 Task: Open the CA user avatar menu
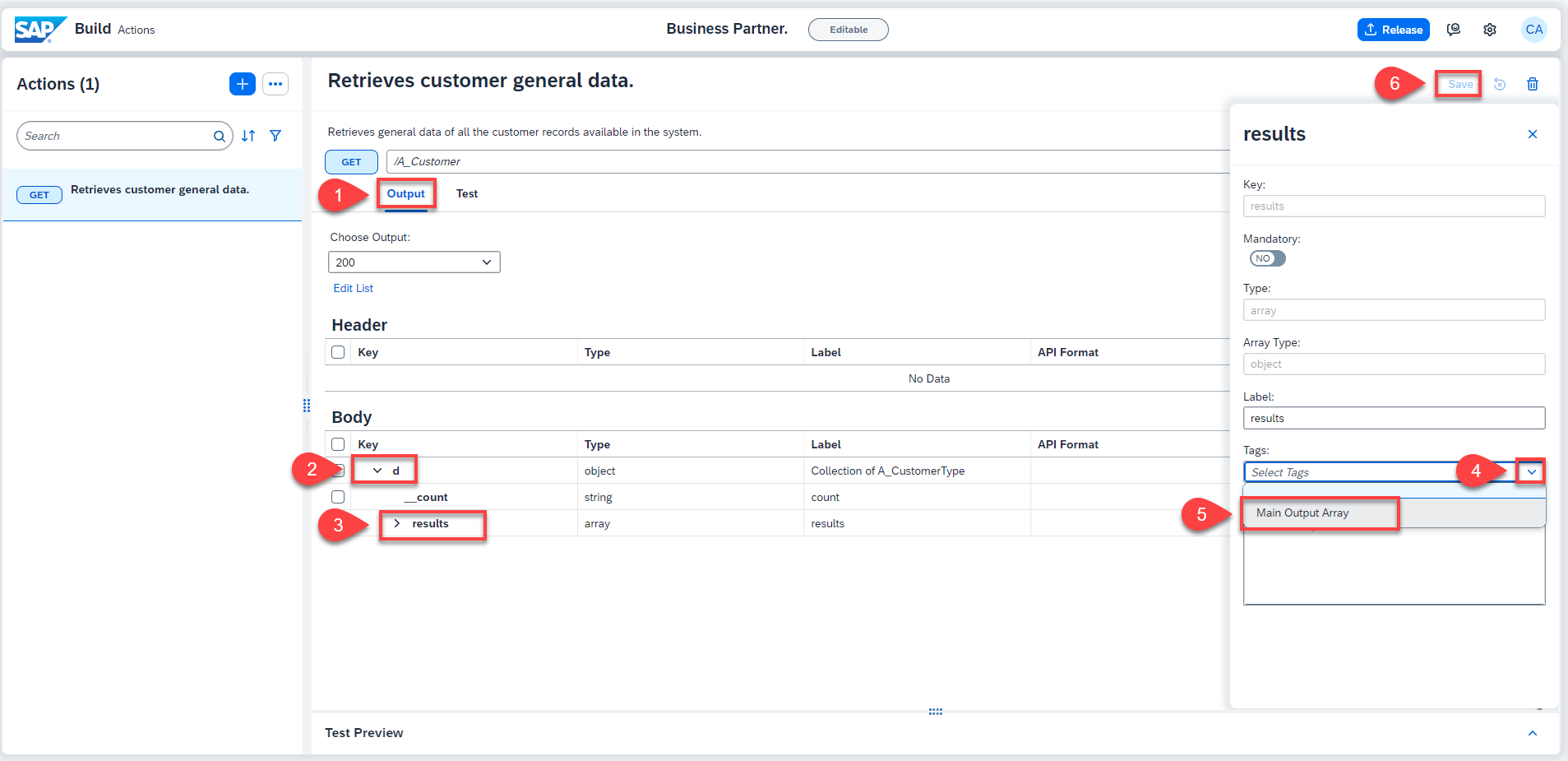(1534, 30)
